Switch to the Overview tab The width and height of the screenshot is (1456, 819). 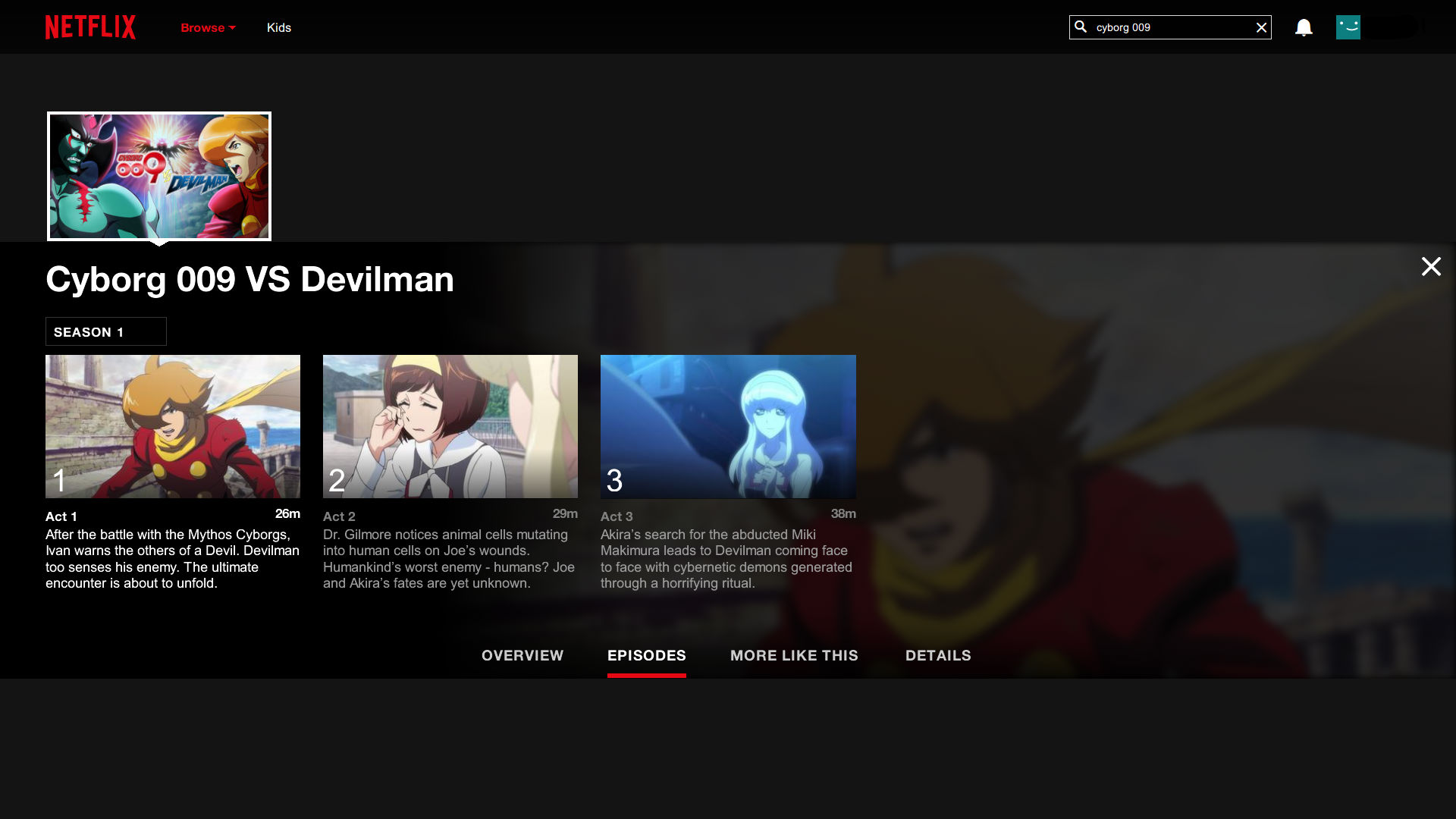pos(522,655)
